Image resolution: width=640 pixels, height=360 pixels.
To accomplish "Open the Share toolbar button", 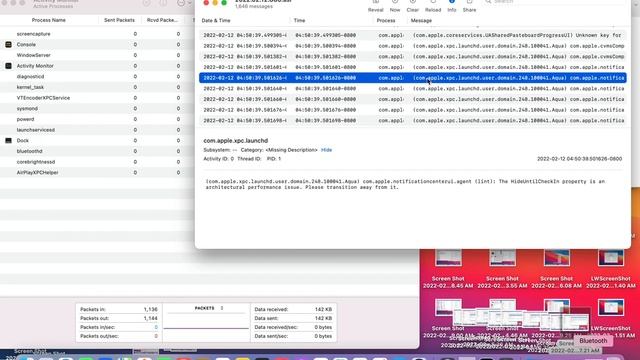I will click(469, 6).
